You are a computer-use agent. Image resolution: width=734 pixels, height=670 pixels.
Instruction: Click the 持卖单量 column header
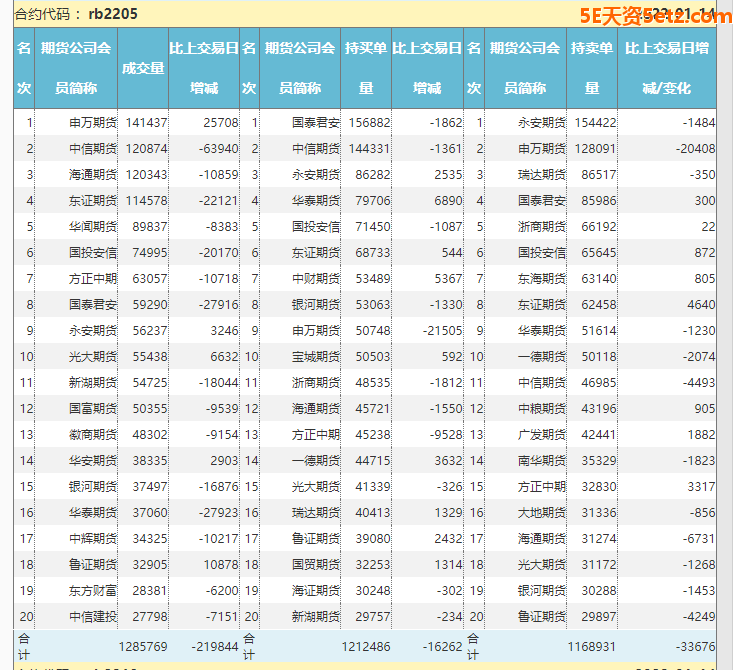[x=591, y=68]
